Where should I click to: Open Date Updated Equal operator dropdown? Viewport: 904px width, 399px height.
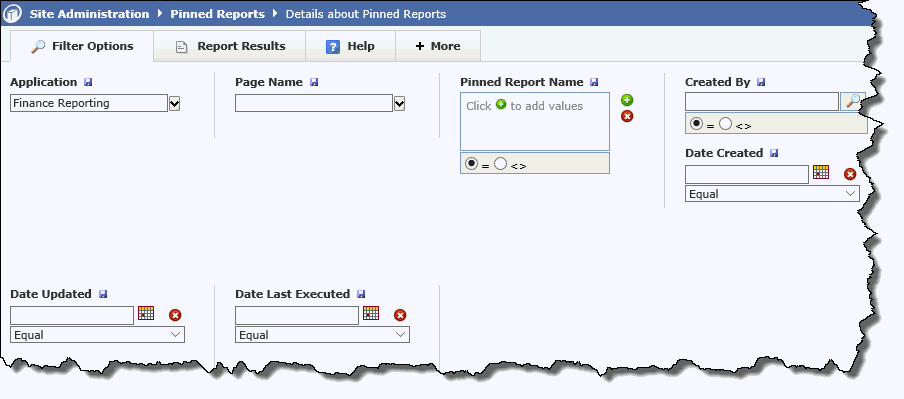tap(97, 335)
